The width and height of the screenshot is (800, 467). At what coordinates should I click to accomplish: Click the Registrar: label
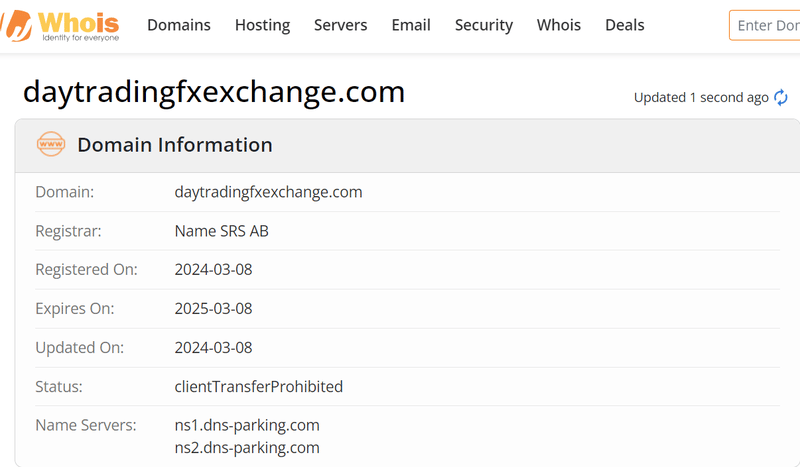(68, 231)
